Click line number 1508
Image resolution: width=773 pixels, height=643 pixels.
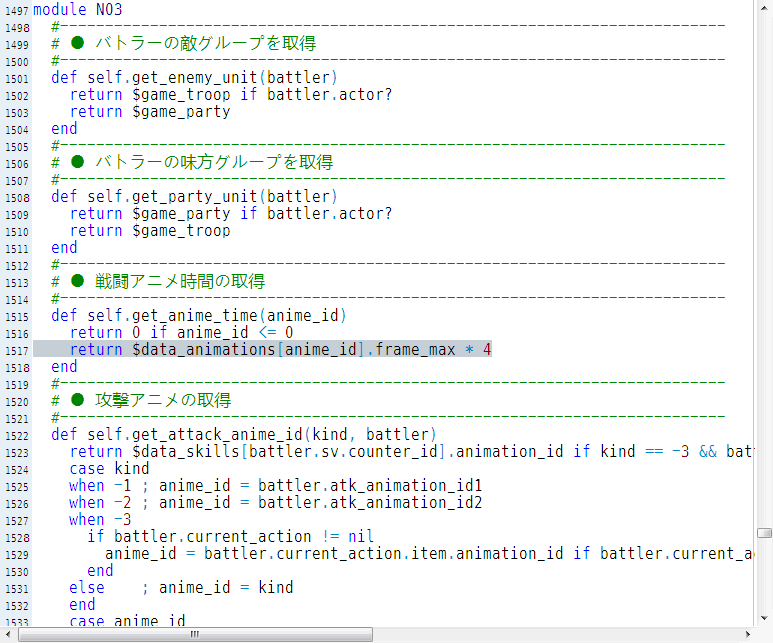[x=16, y=198]
